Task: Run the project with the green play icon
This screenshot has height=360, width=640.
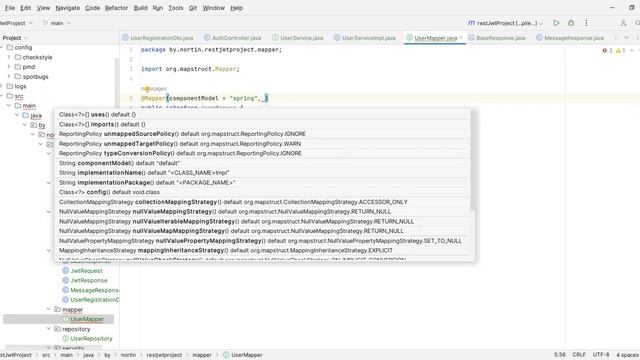Action: tap(556, 23)
